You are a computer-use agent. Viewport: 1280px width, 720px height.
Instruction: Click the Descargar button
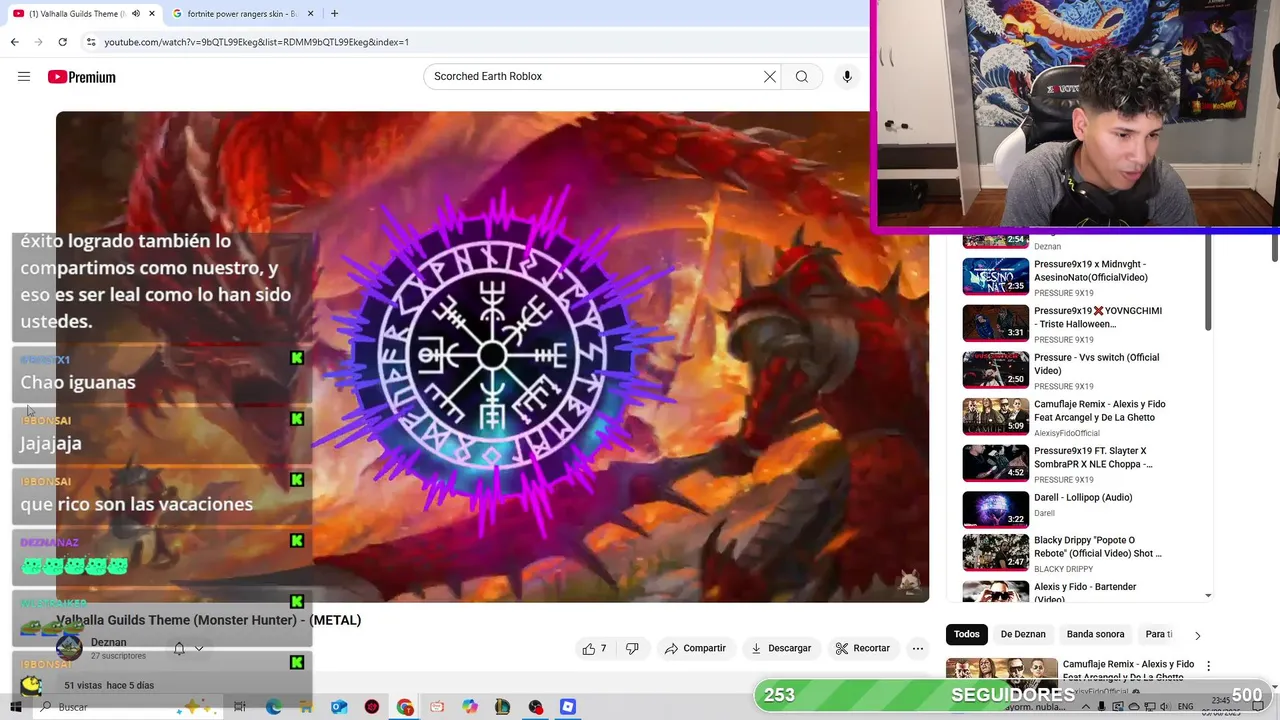[781, 648]
